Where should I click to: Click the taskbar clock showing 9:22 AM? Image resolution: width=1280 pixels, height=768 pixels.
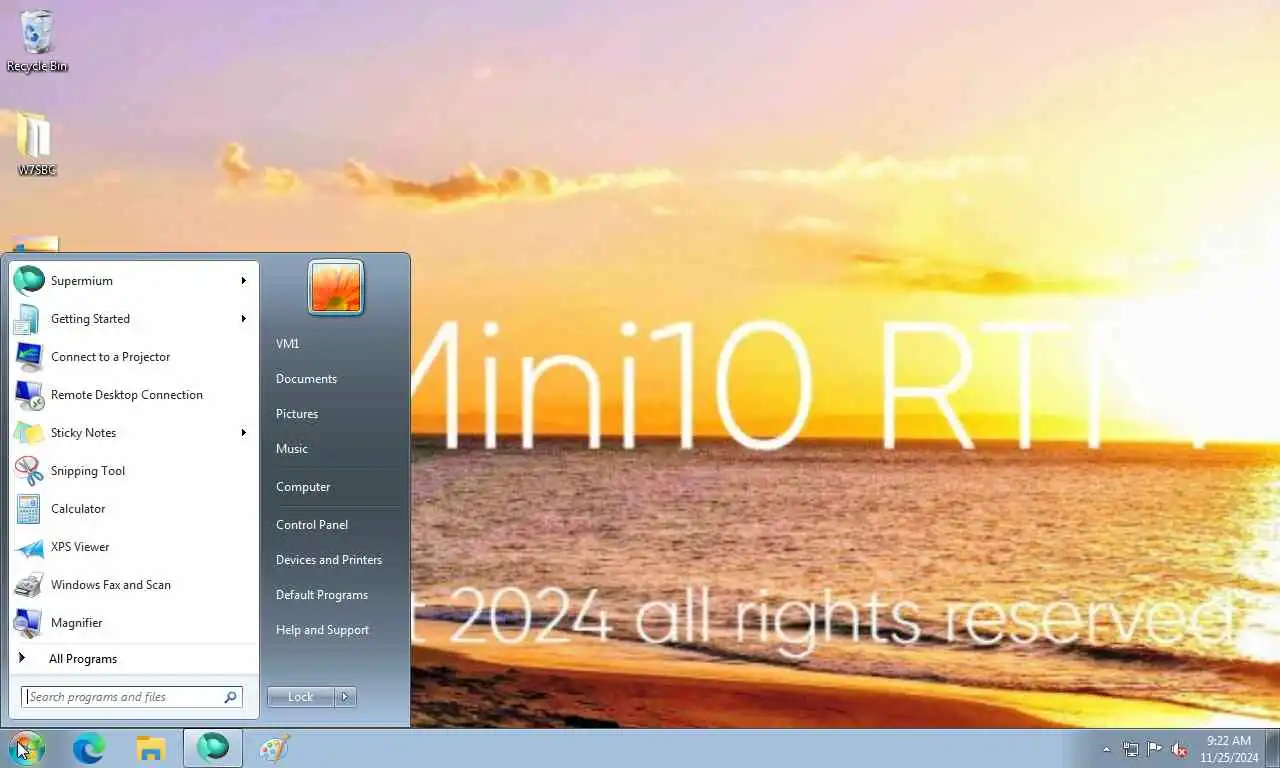[1229, 749]
